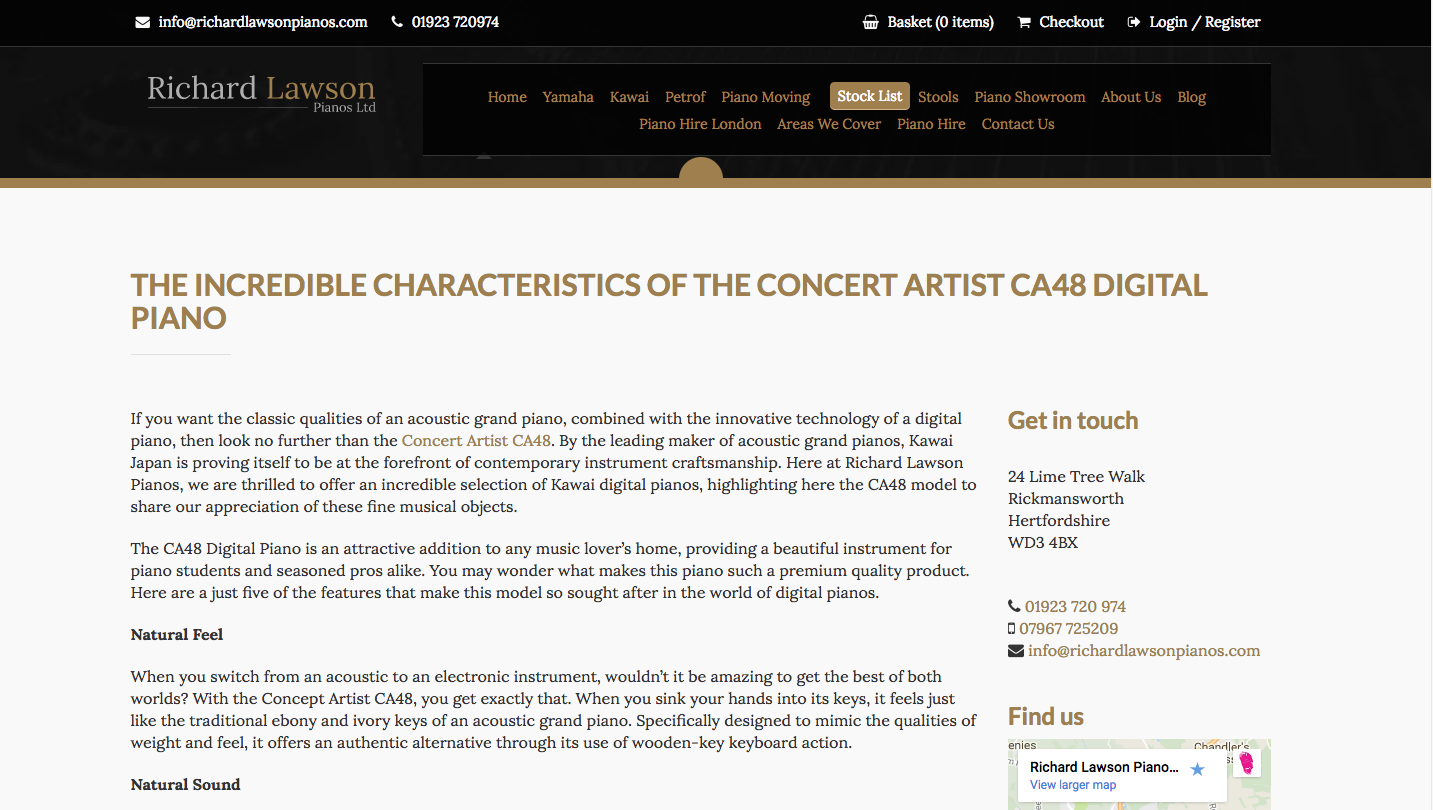1433x810 pixels.
Task: Click the blue star on map card
Action: (1197, 769)
